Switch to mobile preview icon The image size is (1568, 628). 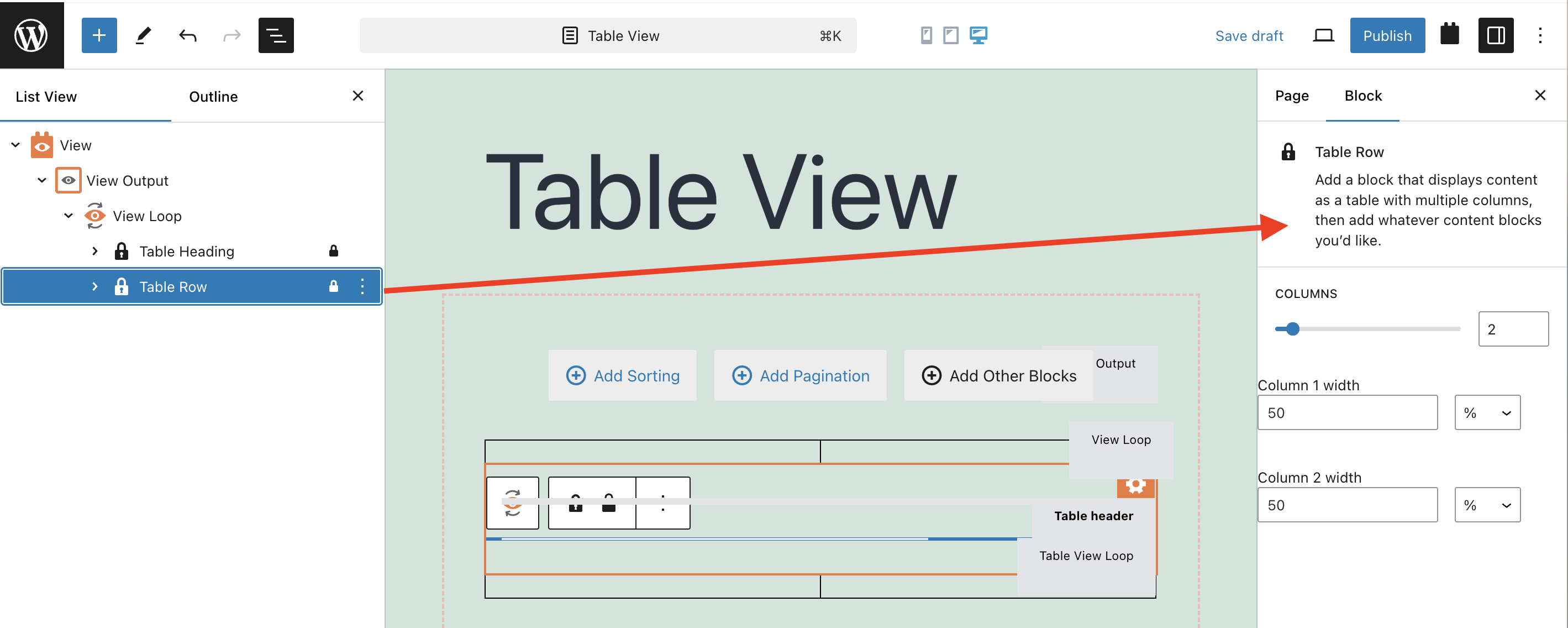pos(926,35)
